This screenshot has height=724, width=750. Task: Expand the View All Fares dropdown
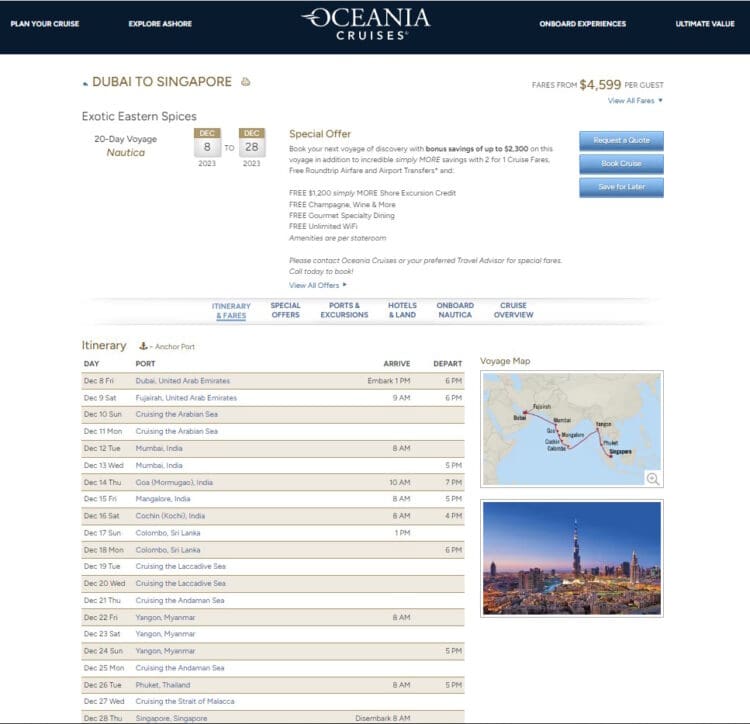coord(635,100)
